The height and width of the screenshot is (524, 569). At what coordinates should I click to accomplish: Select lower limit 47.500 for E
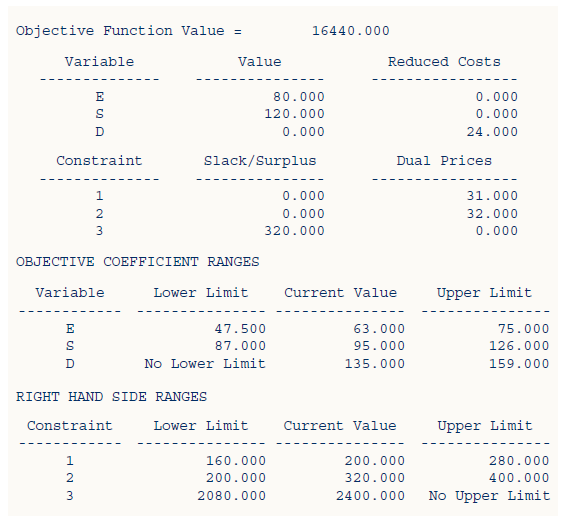tap(240, 329)
